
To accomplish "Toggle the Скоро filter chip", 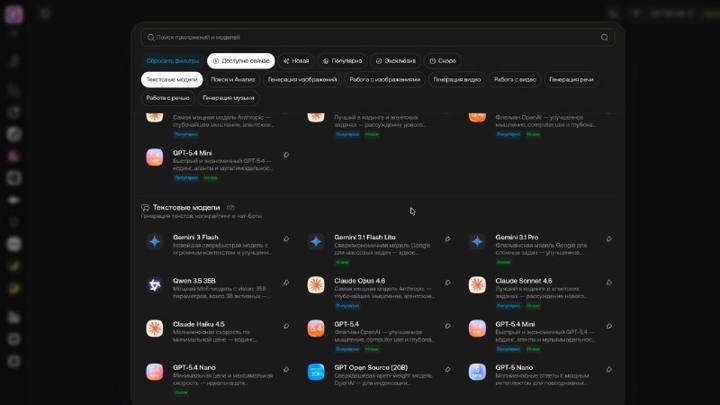I will (443, 61).
